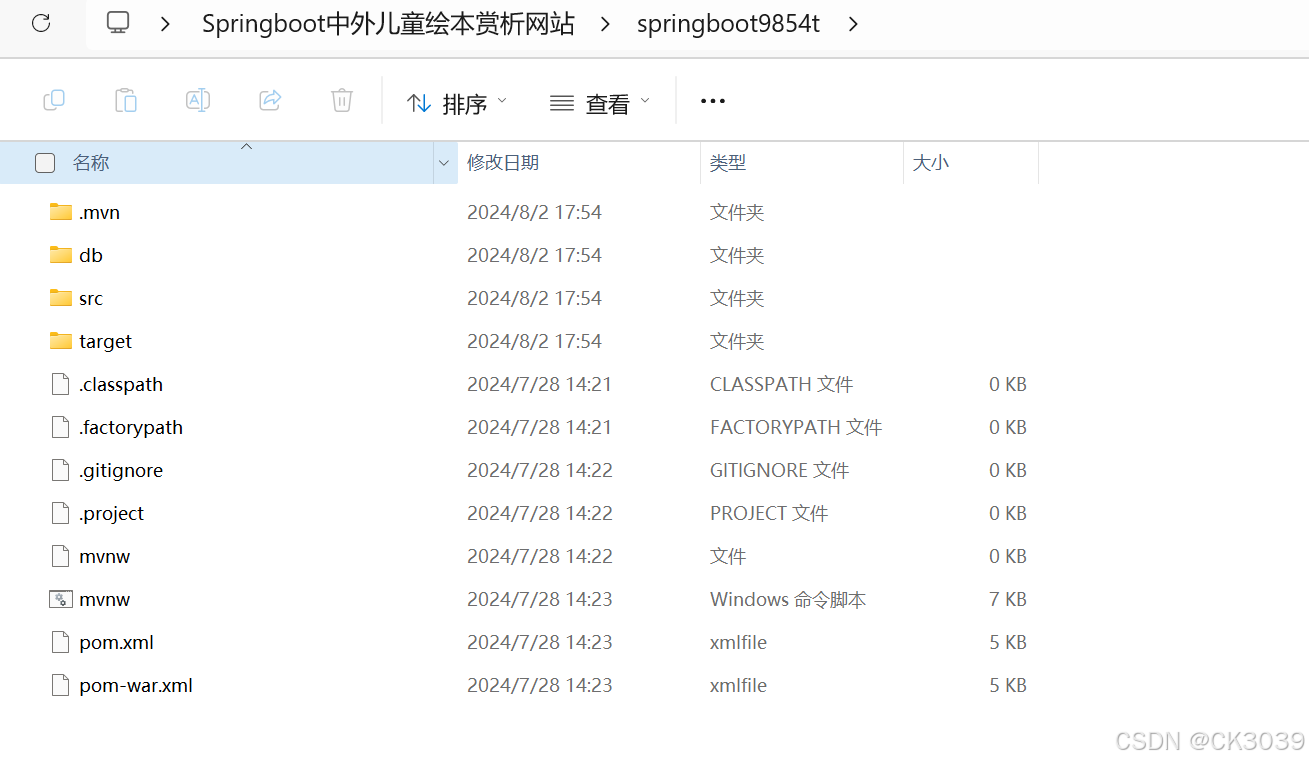Viewport: 1309px width, 763px height.
Task: Click the Refresh icon beside the address bar
Action: [40, 23]
